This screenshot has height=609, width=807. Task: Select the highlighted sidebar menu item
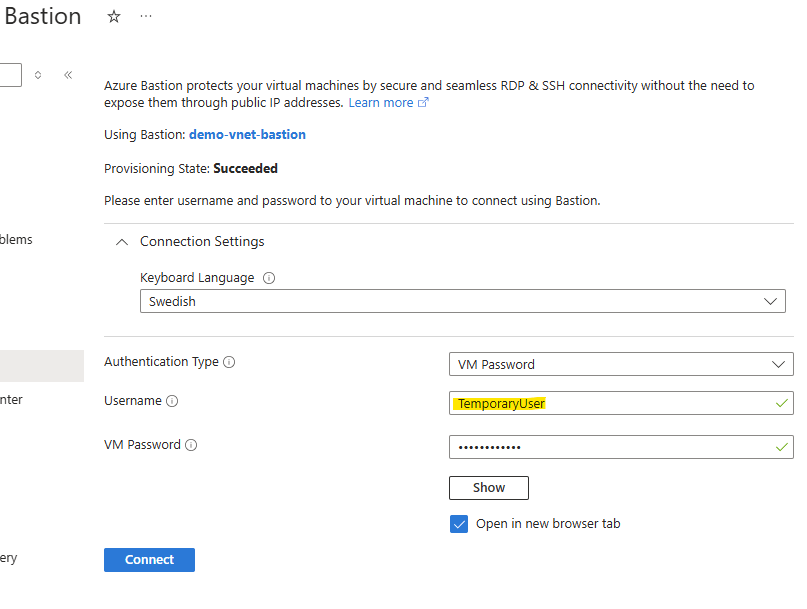[x=42, y=366]
